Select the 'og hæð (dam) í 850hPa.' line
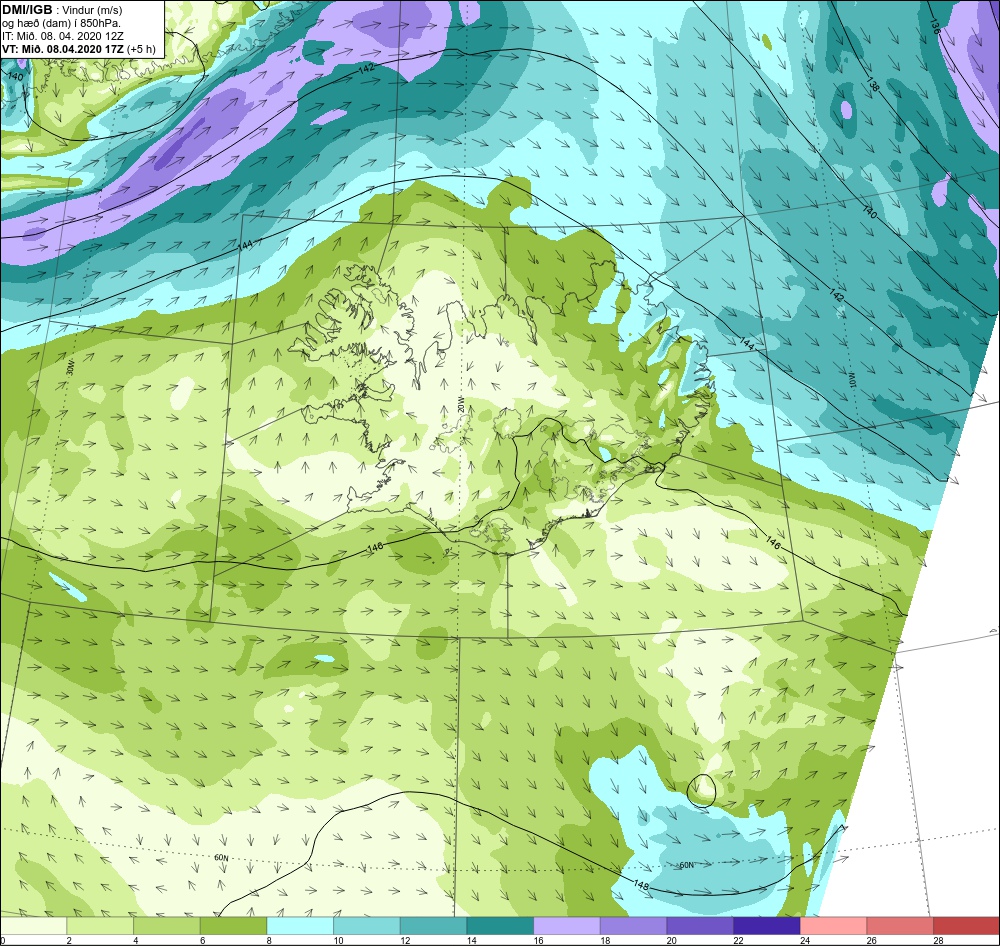 tap(62, 23)
